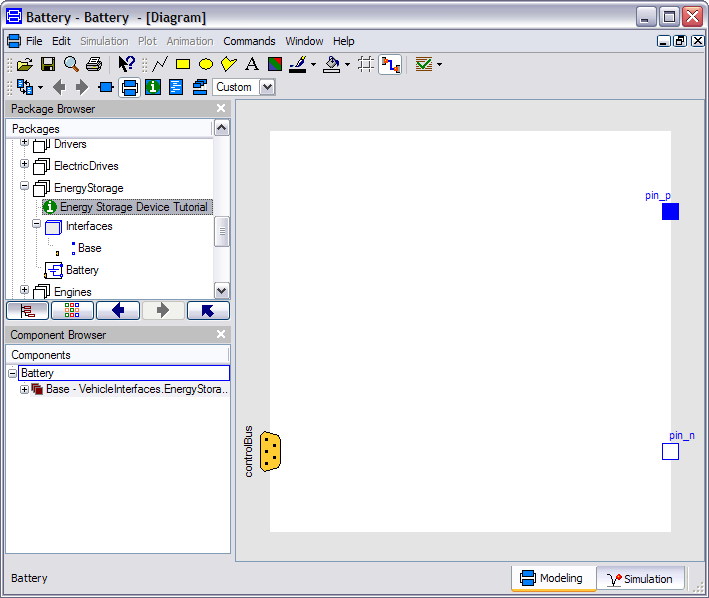
Task: Click the pin_p connector in diagram
Action: [670, 211]
